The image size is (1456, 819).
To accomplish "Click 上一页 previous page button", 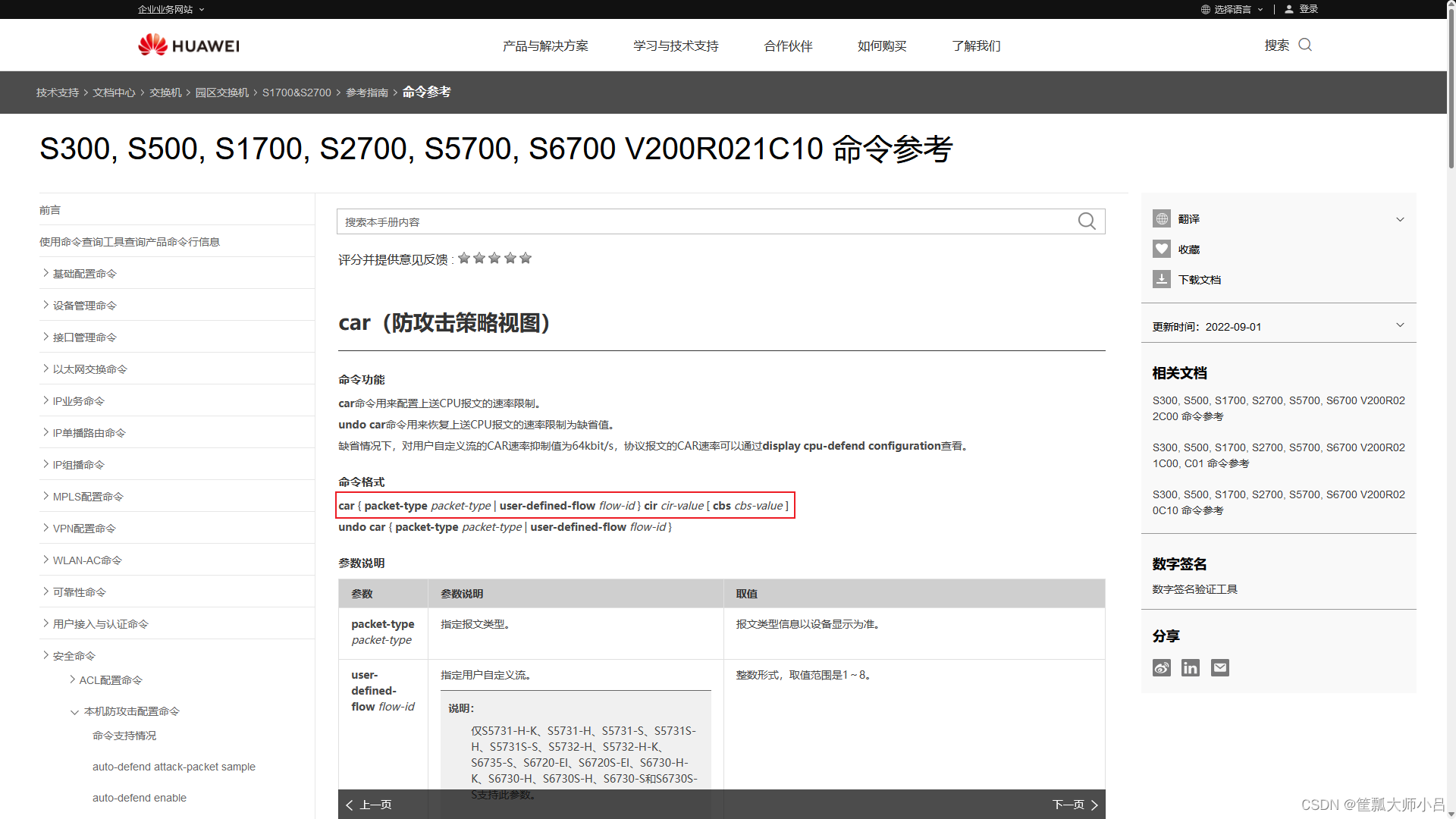I will [369, 804].
